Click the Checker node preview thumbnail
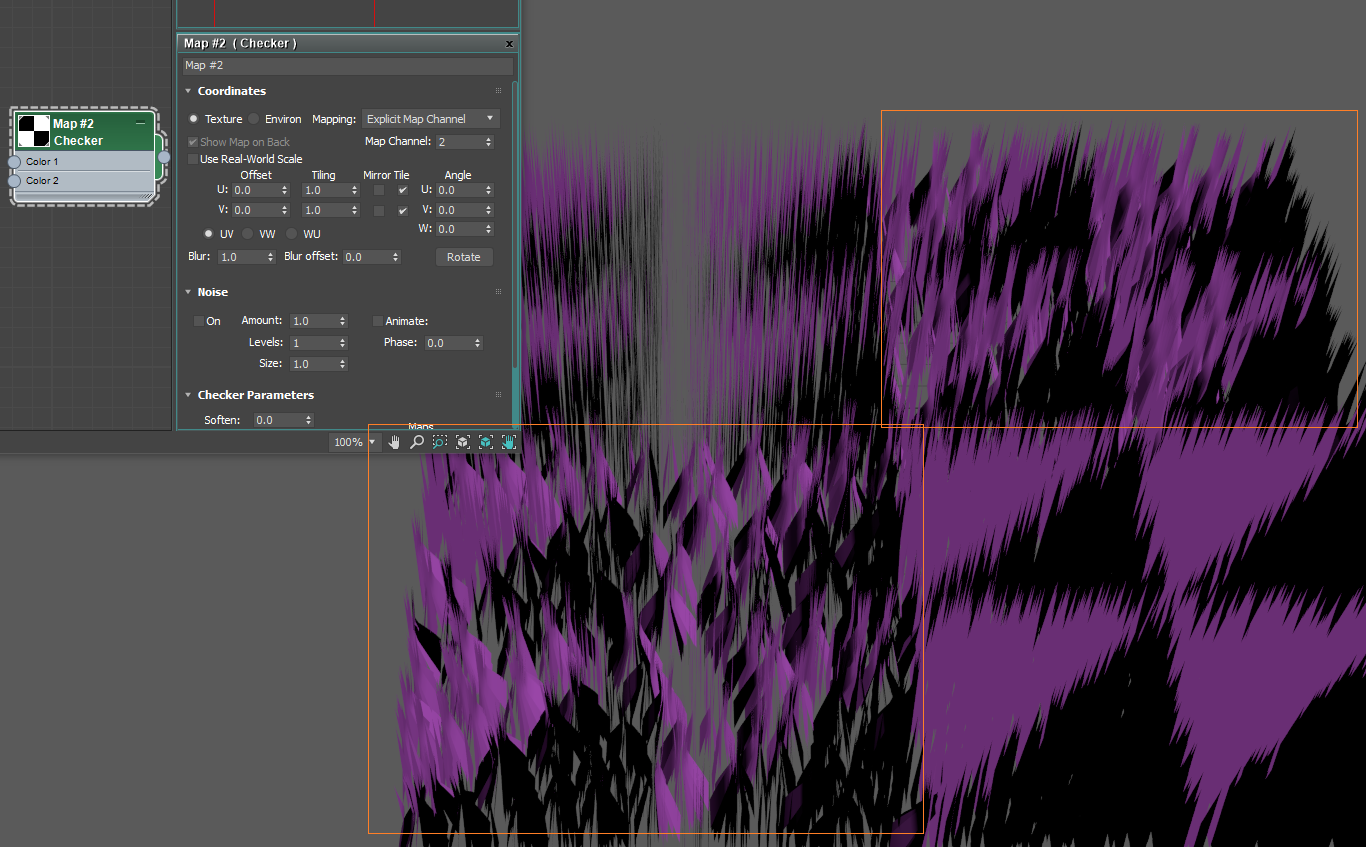 pyautogui.click(x=34, y=132)
